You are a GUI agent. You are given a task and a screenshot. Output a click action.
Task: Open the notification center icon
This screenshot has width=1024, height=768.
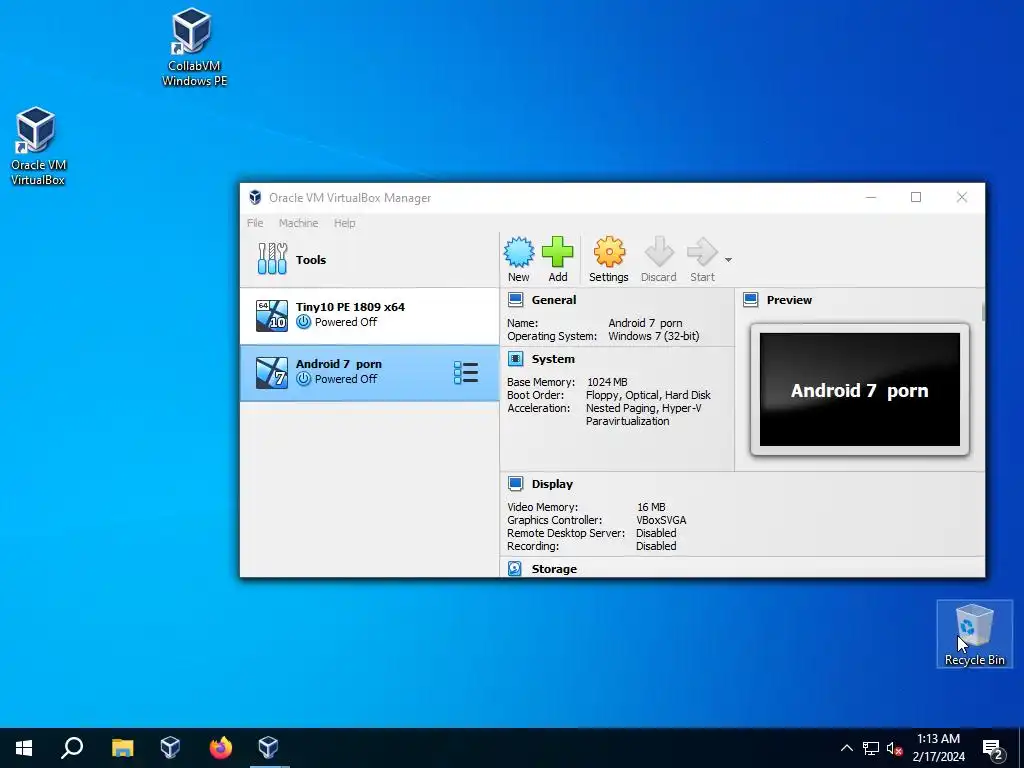pos(993,749)
